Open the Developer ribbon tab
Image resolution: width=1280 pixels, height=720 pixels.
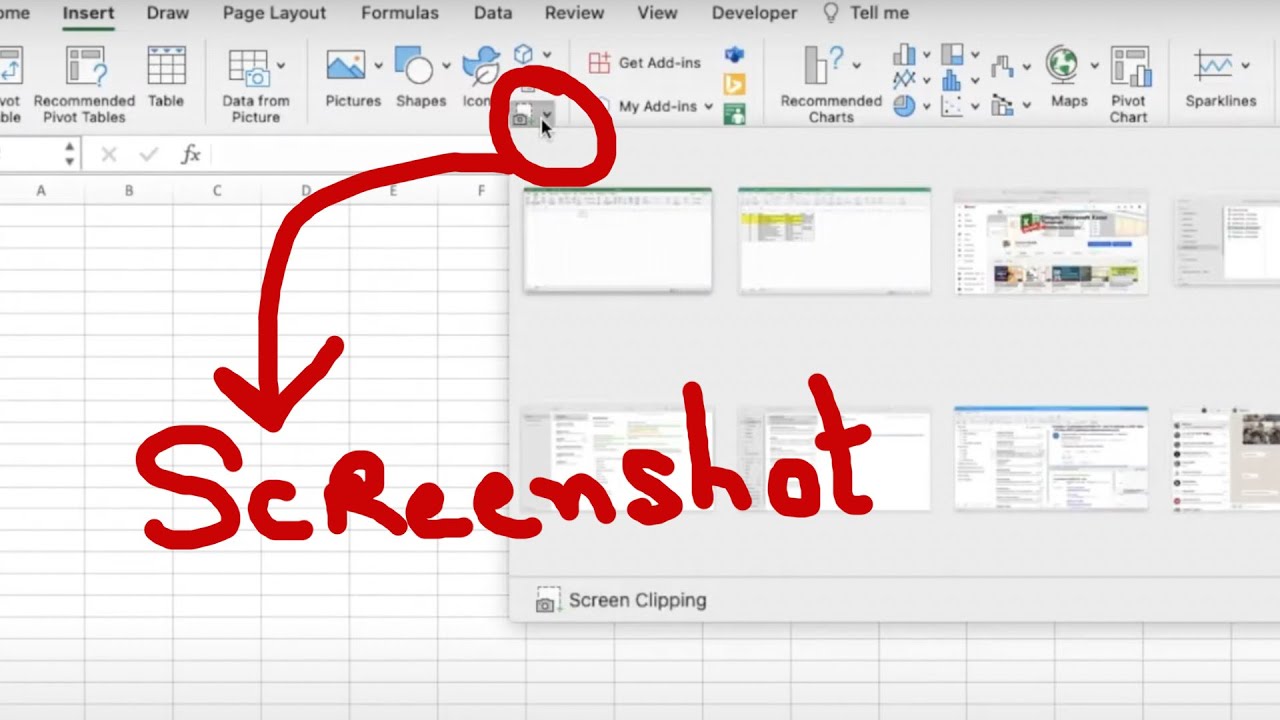[x=754, y=13]
